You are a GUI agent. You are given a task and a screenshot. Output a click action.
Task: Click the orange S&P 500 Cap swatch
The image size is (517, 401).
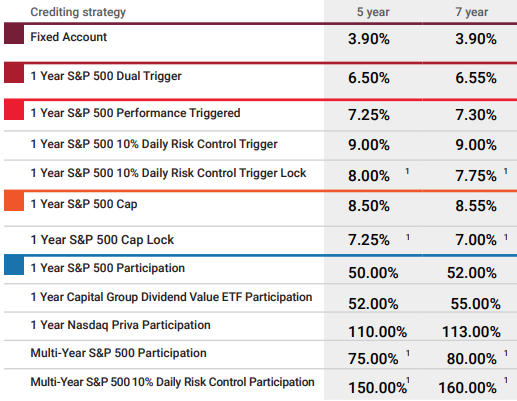(14, 201)
